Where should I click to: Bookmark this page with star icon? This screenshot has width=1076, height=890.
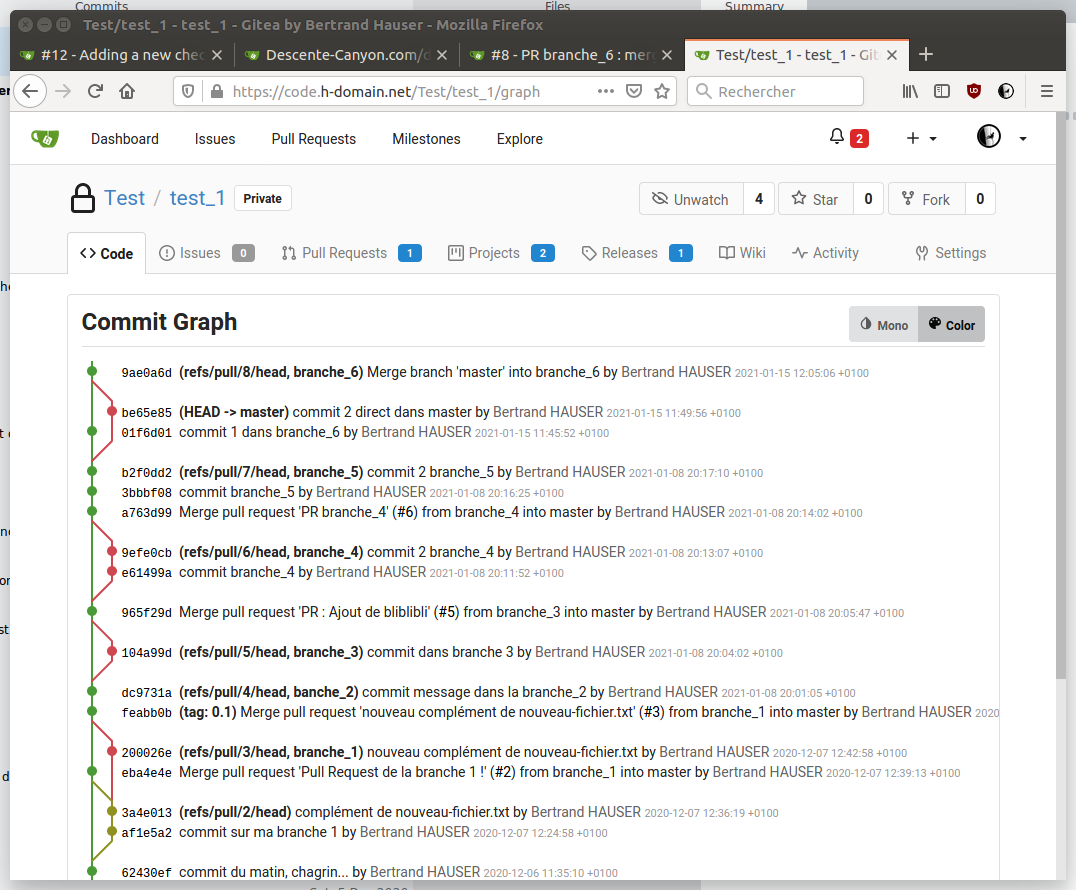click(661, 91)
